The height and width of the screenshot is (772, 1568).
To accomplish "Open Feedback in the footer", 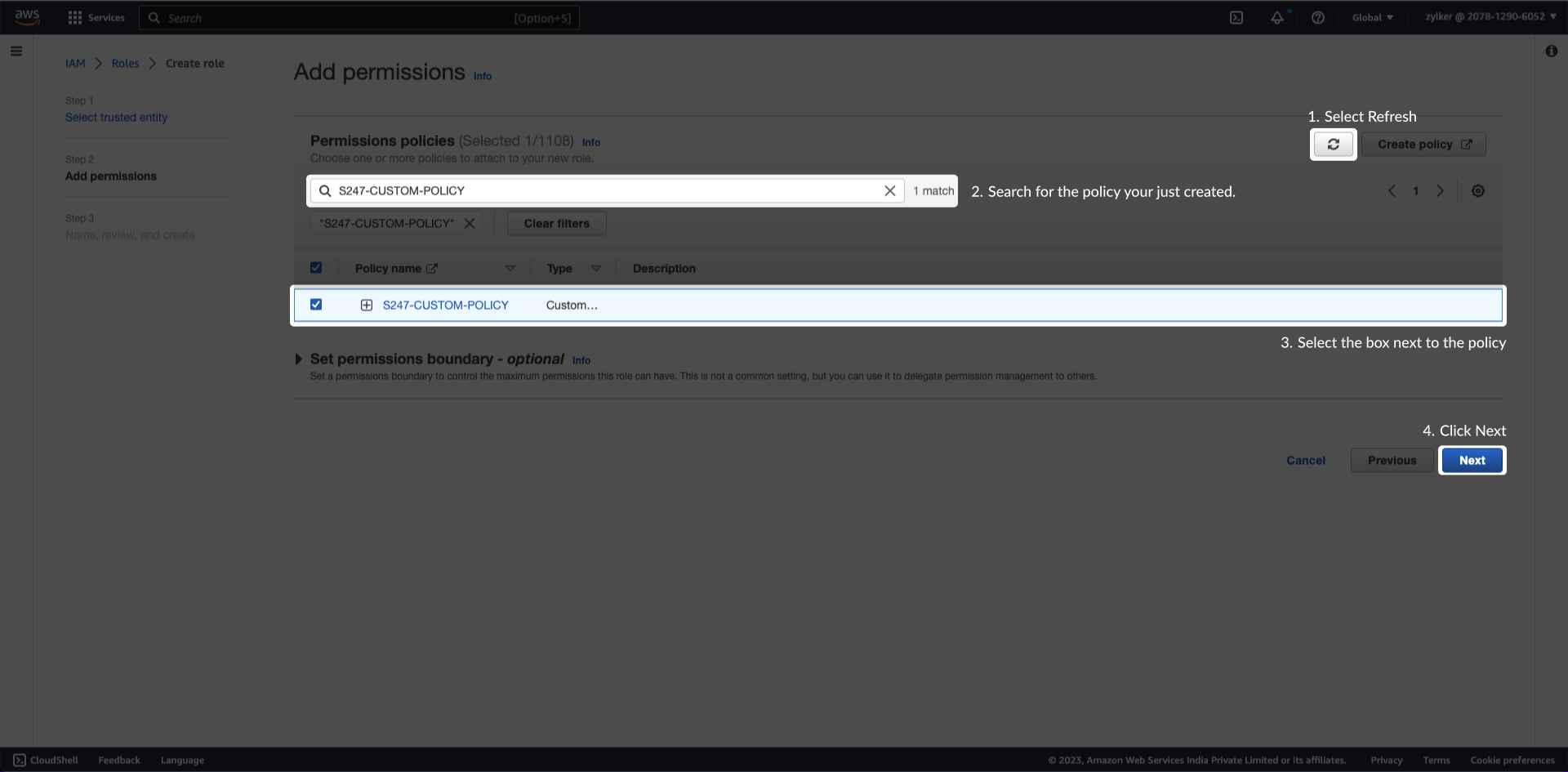I will [x=119, y=761].
